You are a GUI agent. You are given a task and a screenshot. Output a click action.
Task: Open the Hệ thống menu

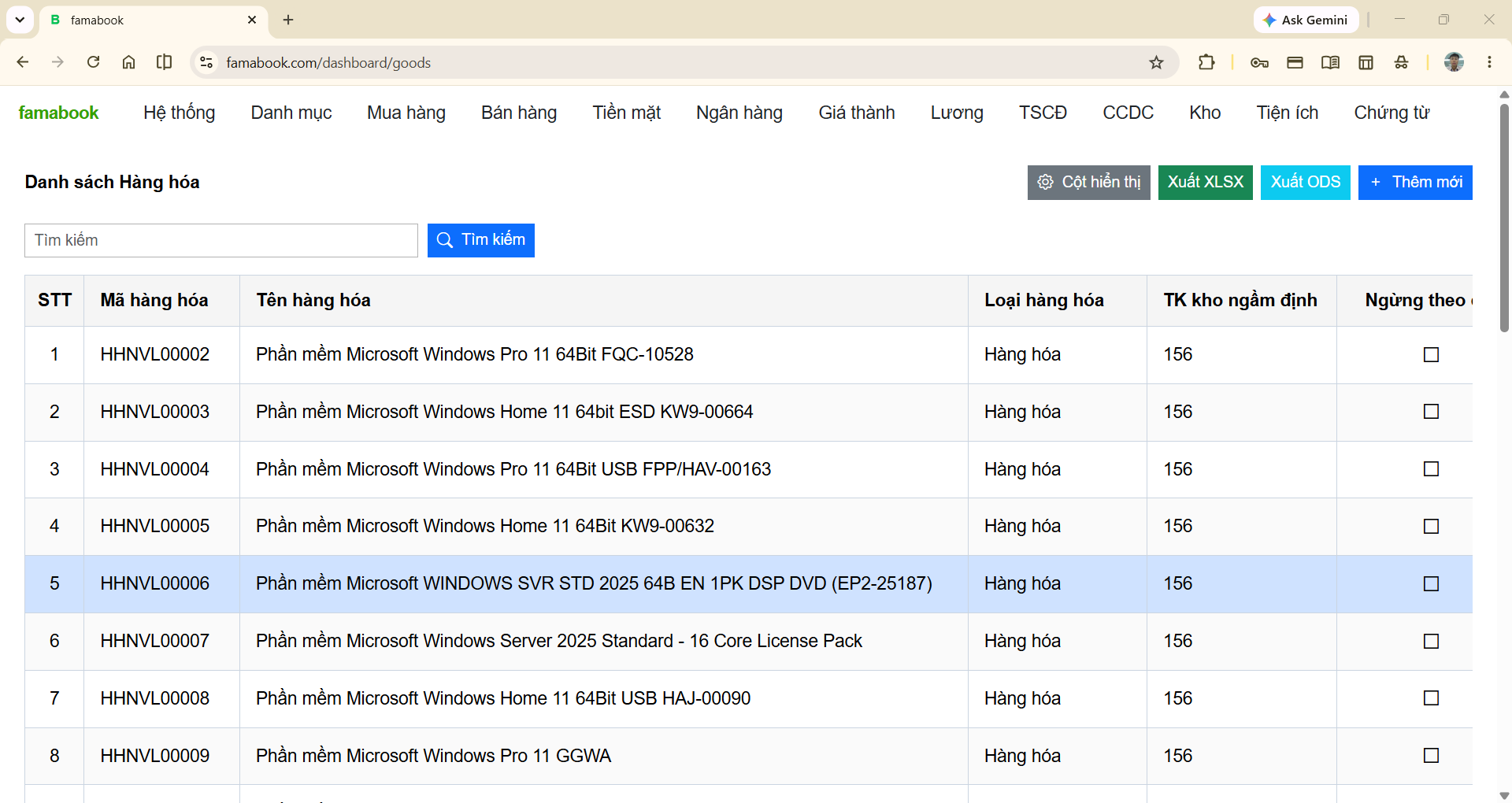click(x=180, y=113)
